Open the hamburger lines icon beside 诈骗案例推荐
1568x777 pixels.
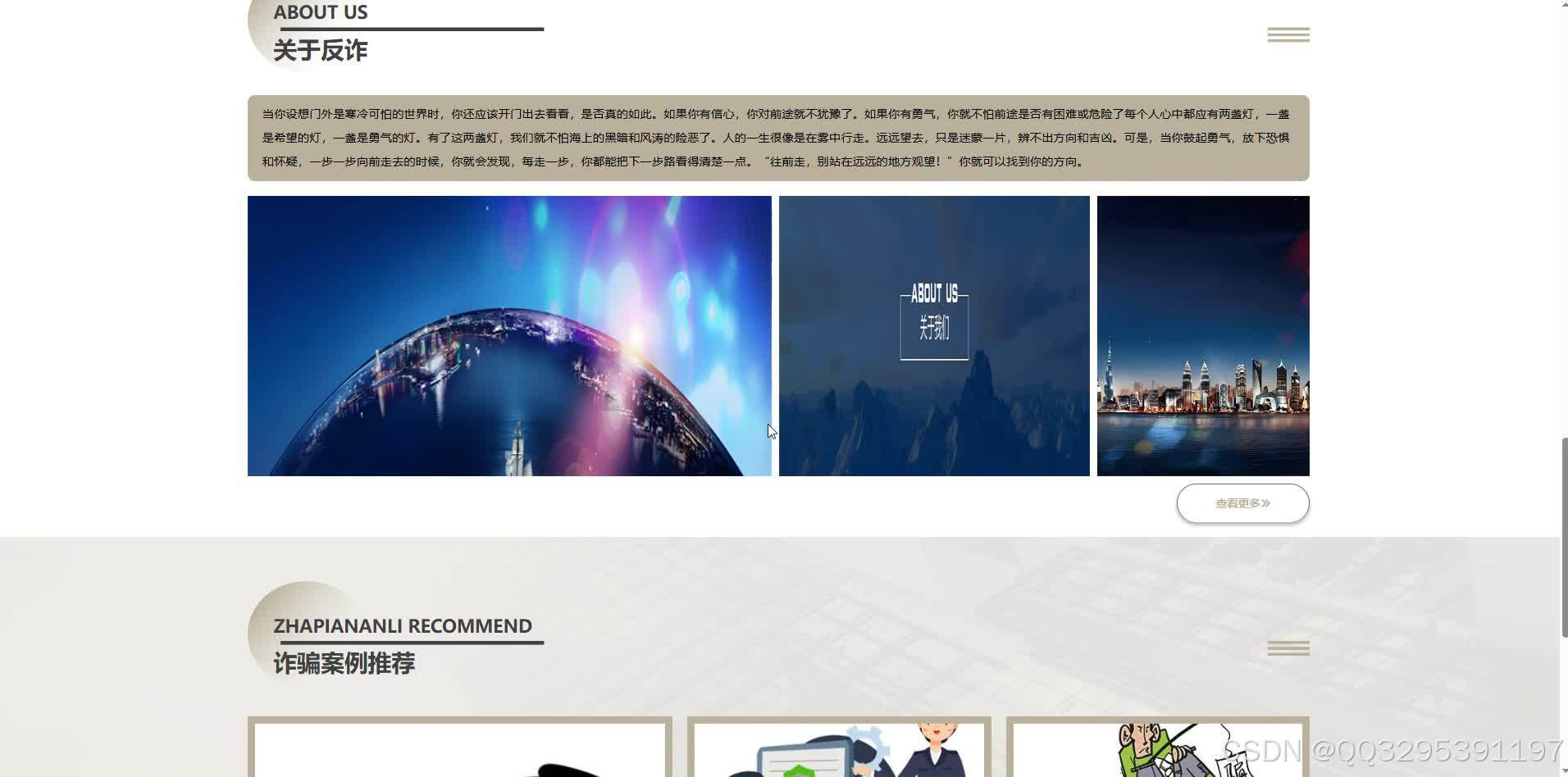point(1288,648)
